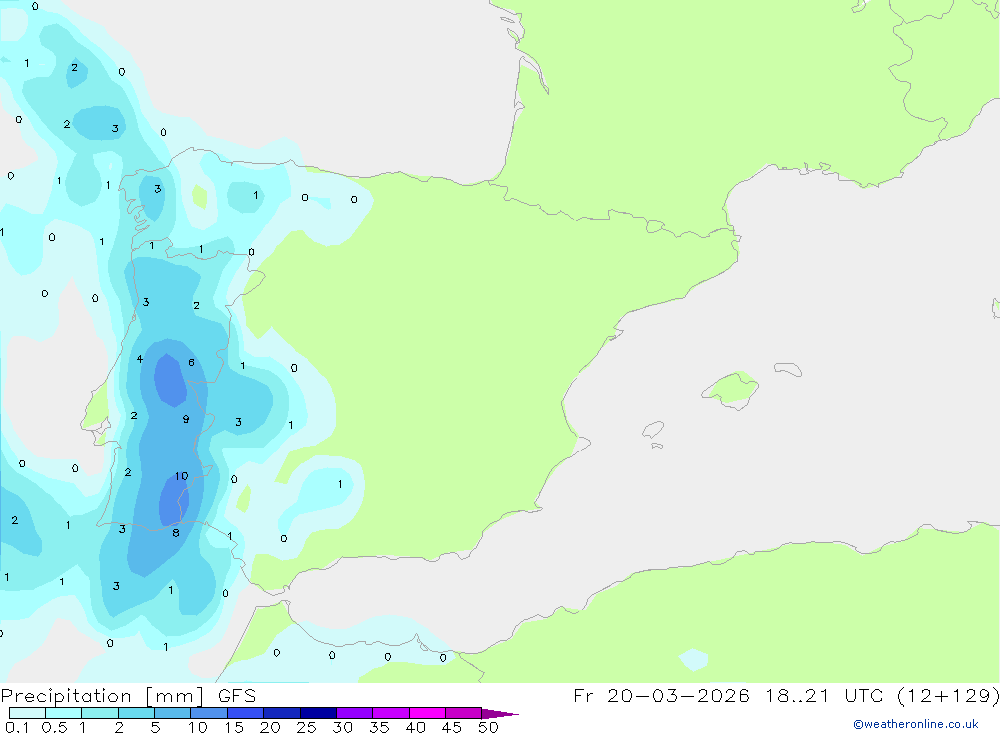The width and height of the screenshot is (1000, 733).
Task: Select the 1–2 mm legend color swatch
Action: pyautogui.click(x=100, y=713)
